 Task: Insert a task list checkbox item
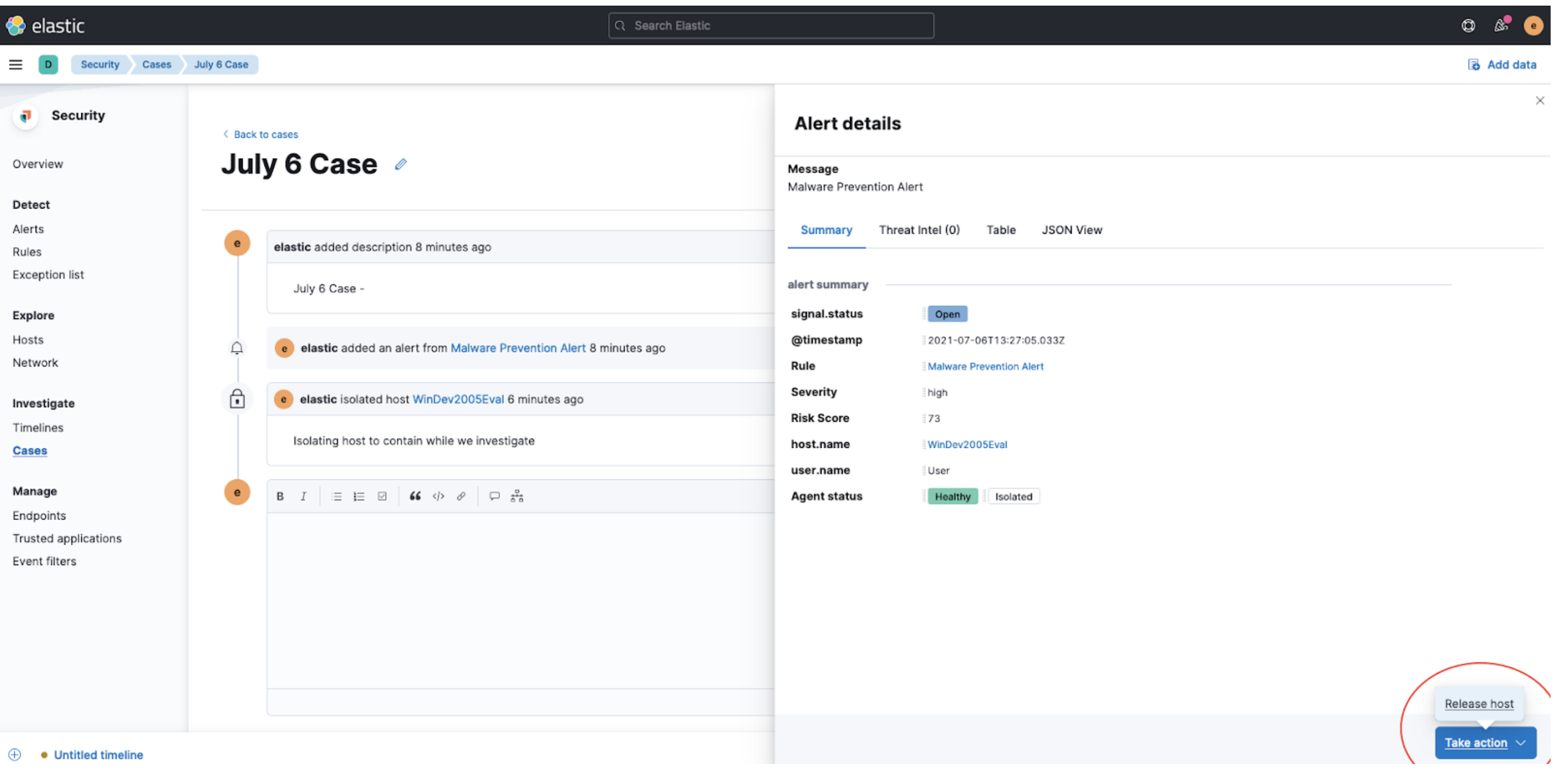pos(382,496)
